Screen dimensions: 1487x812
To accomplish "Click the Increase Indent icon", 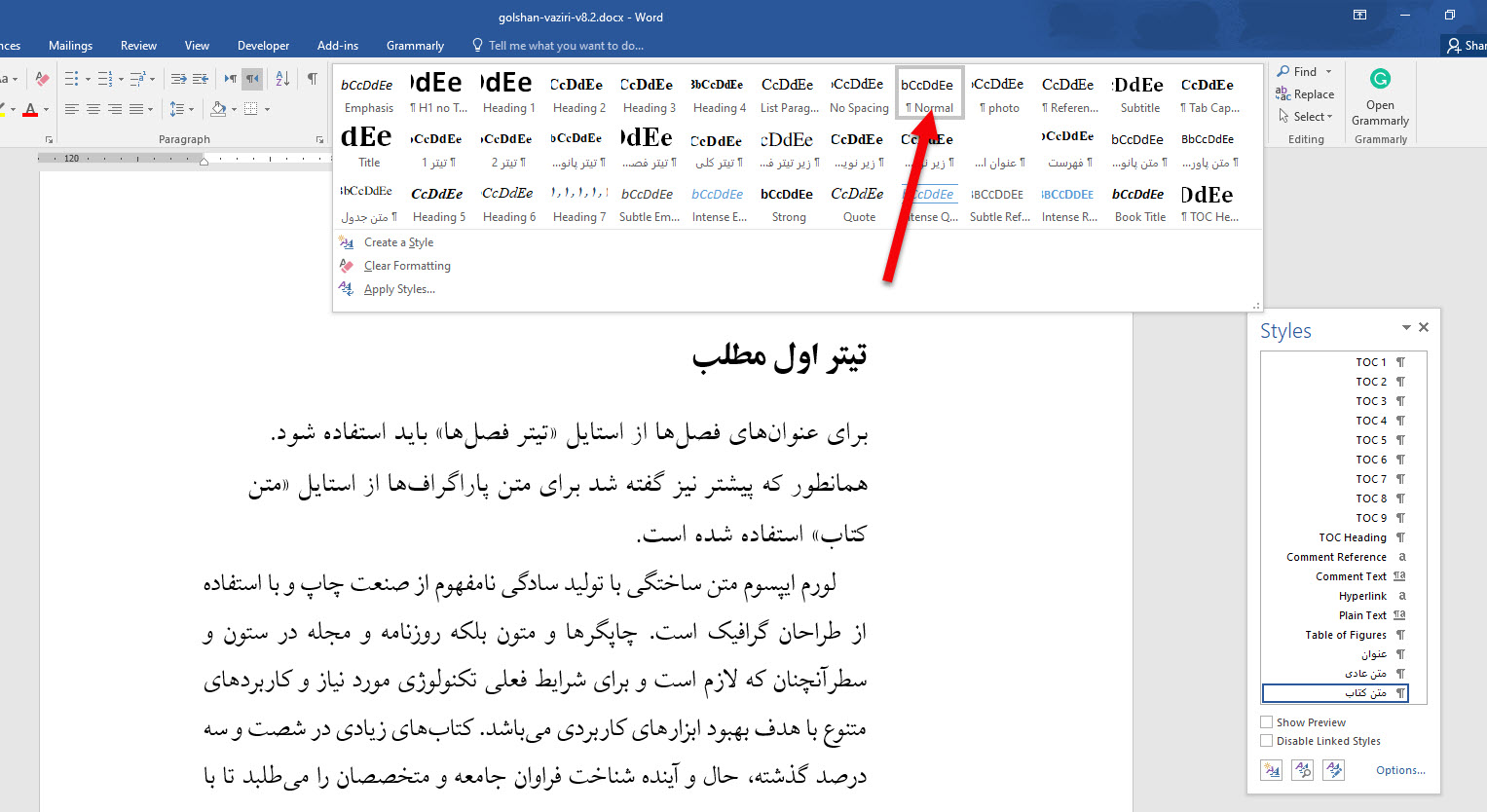I will point(201,79).
